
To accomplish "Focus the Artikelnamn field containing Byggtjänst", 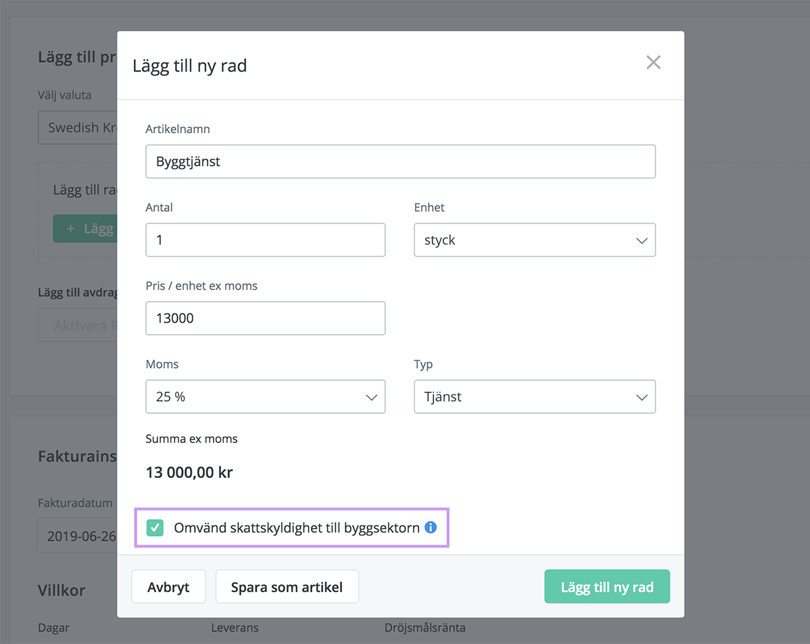I will (x=400, y=162).
